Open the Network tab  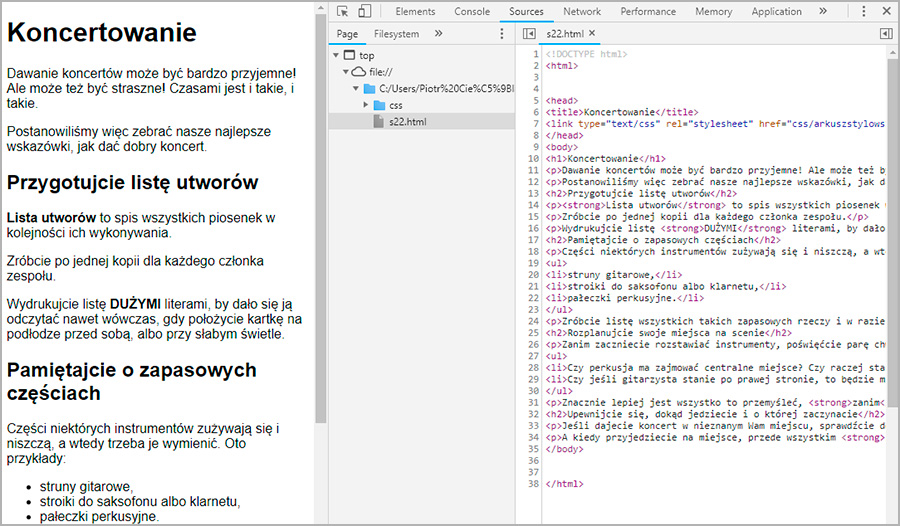click(582, 11)
